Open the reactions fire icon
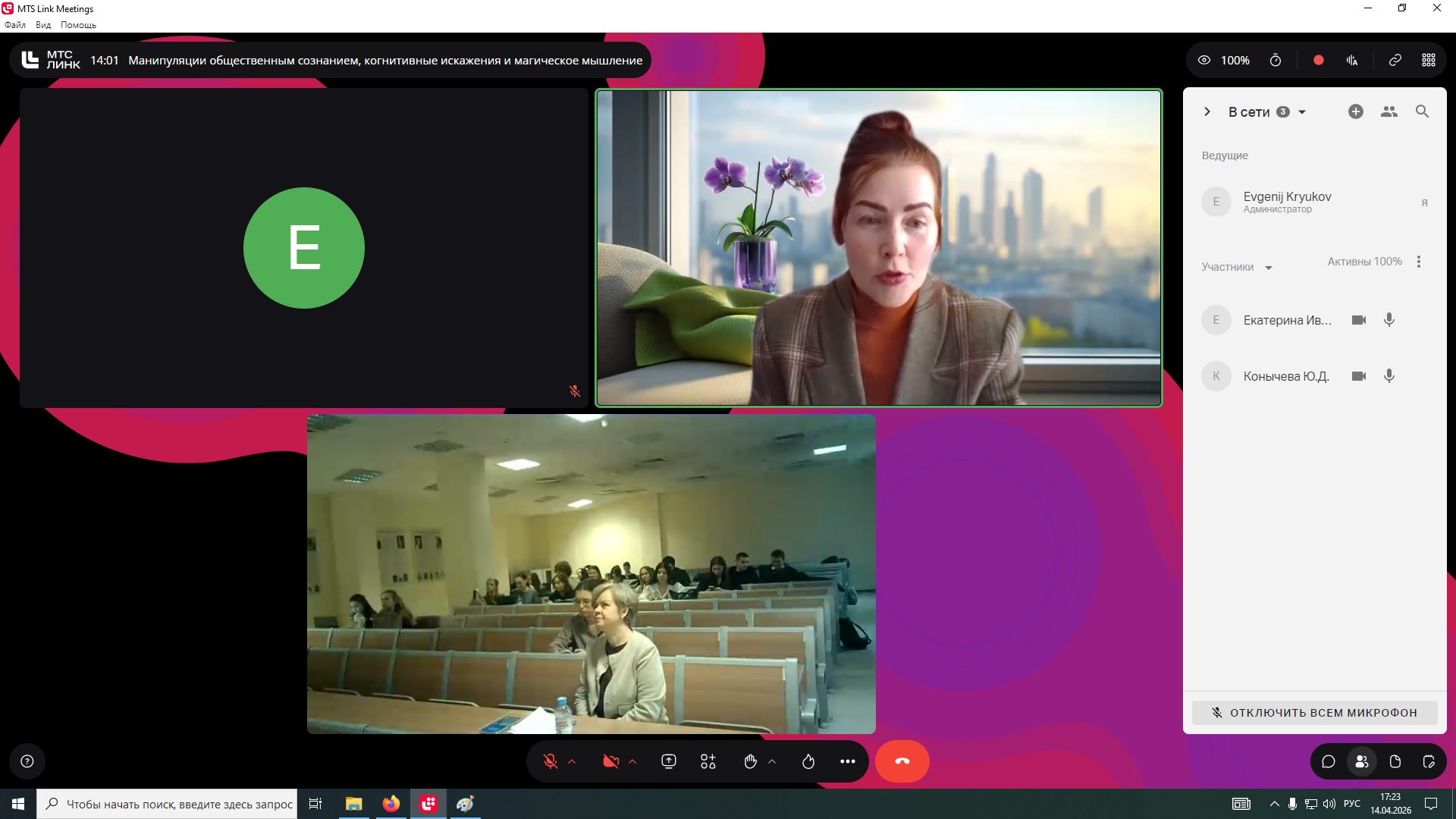Viewport: 1456px width, 819px height. [808, 761]
